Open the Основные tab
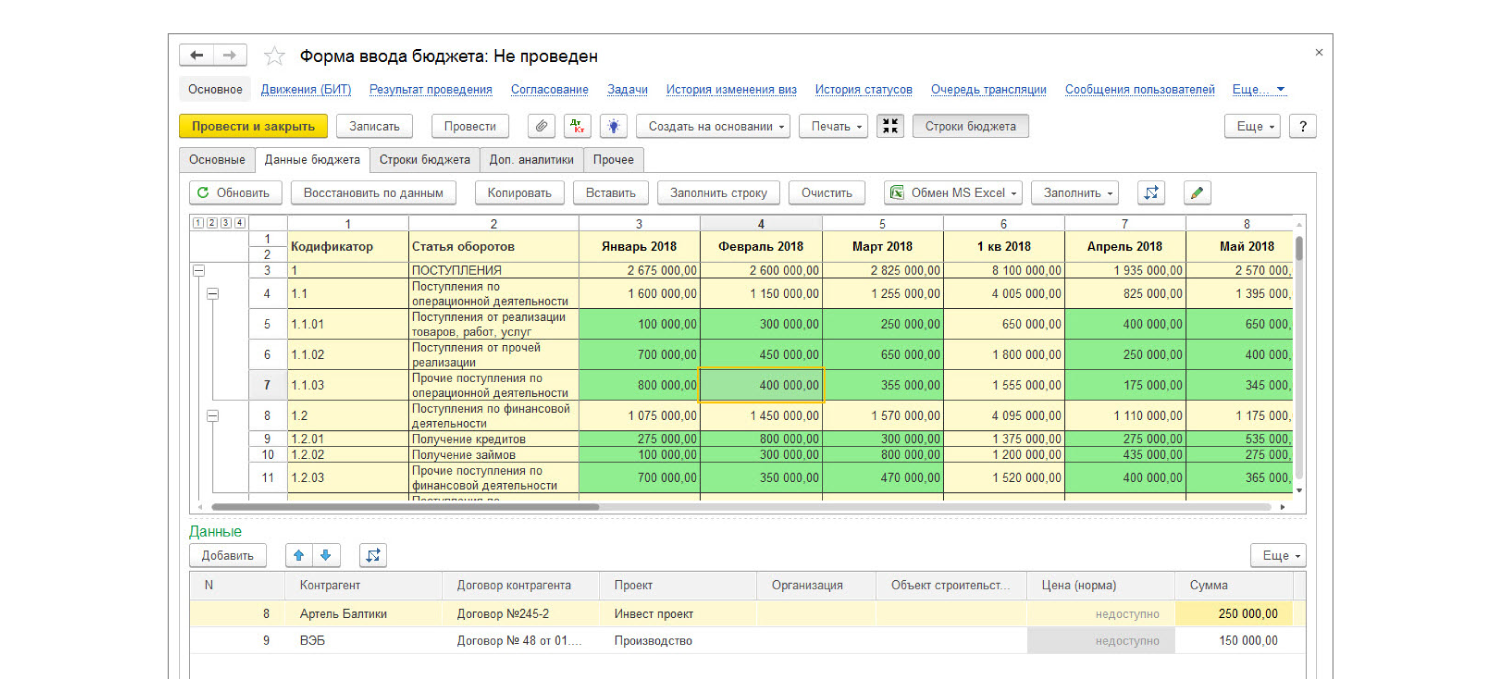Image resolution: width=1501 pixels, height=679 pixels. [217, 160]
